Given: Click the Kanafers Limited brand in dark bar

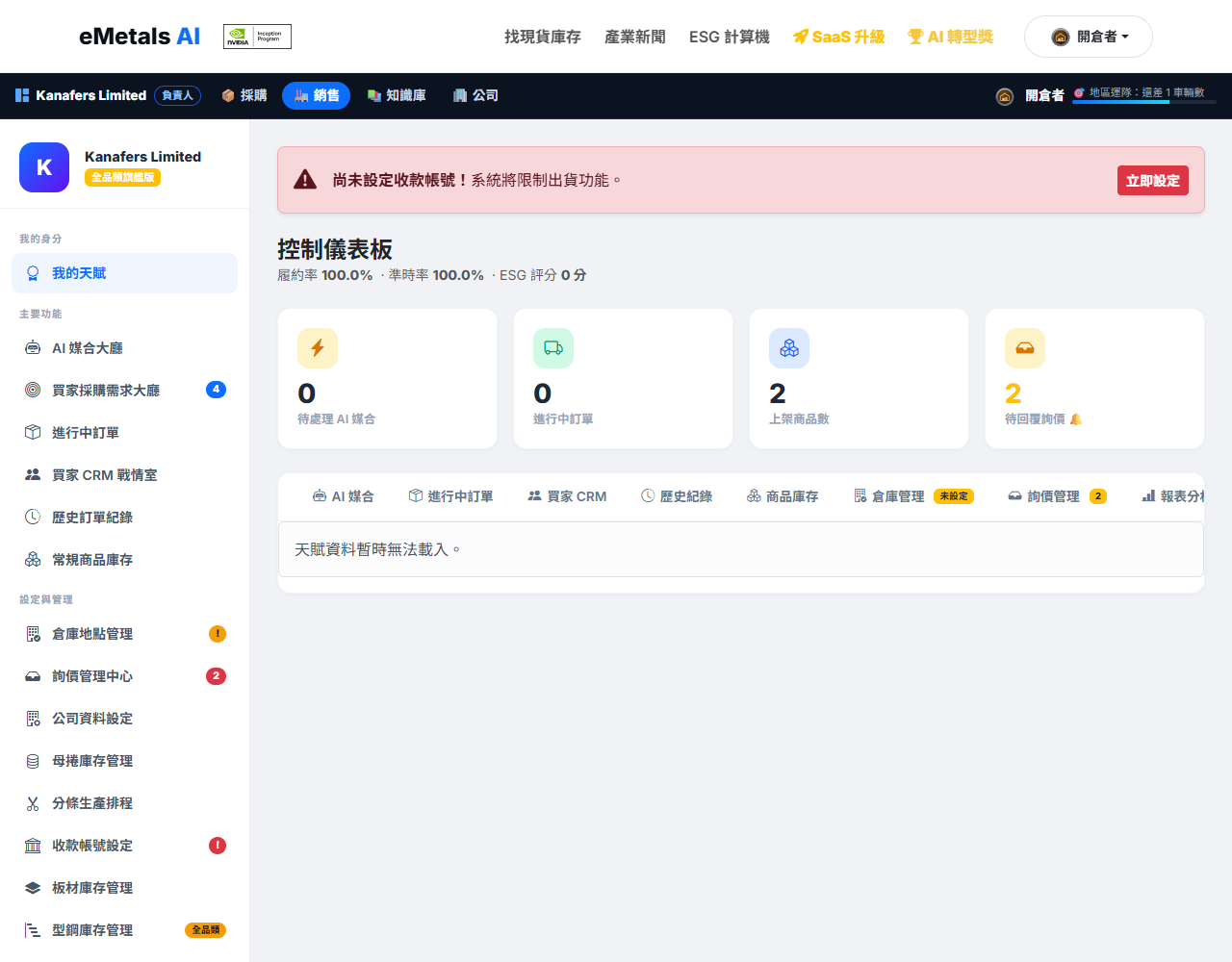Looking at the screenshot, I should (x=81, y=95).
